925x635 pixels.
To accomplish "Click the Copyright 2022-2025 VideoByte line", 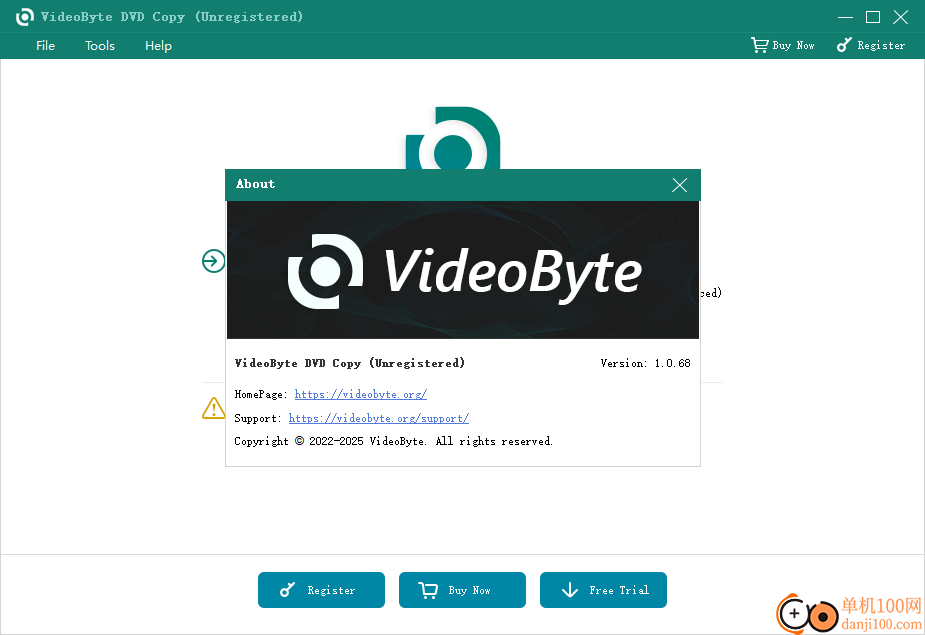I will 393,441.
